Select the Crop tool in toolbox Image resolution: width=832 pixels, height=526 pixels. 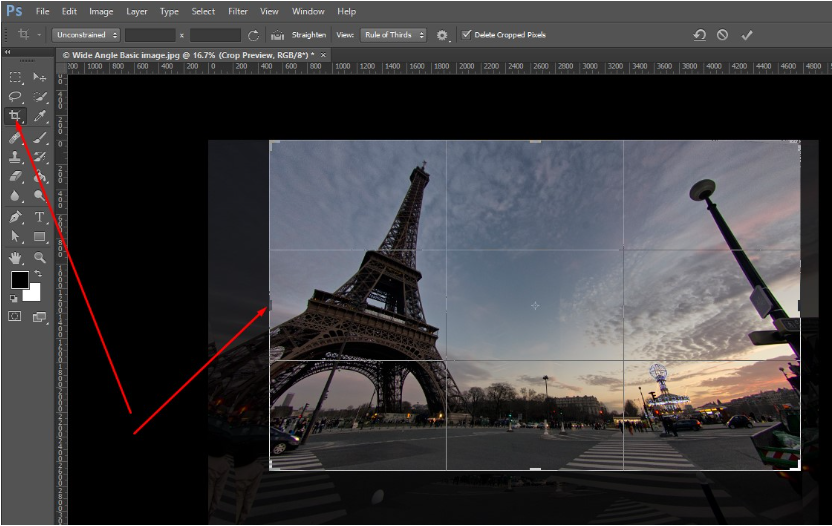pyautogui.click(x=15, y=116)
